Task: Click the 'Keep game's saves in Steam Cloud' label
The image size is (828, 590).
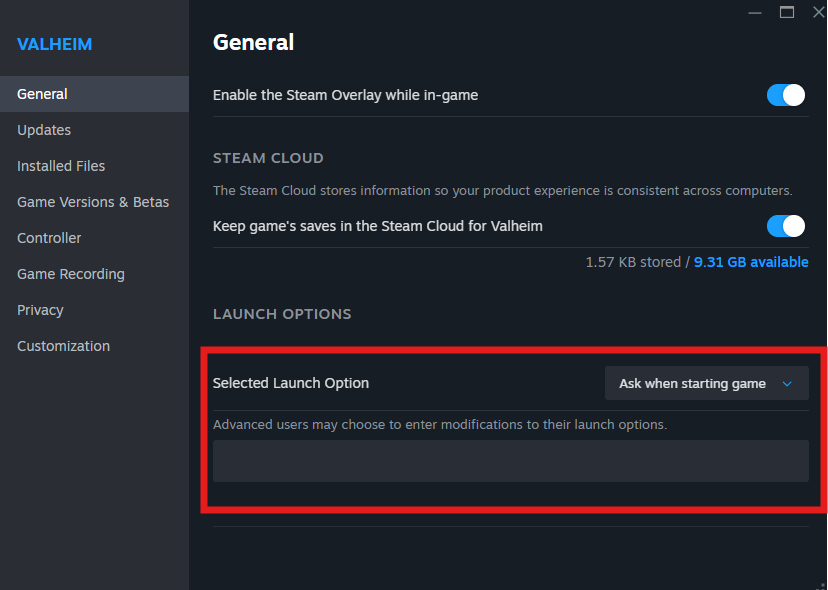Action: click(x=378, y=226)
